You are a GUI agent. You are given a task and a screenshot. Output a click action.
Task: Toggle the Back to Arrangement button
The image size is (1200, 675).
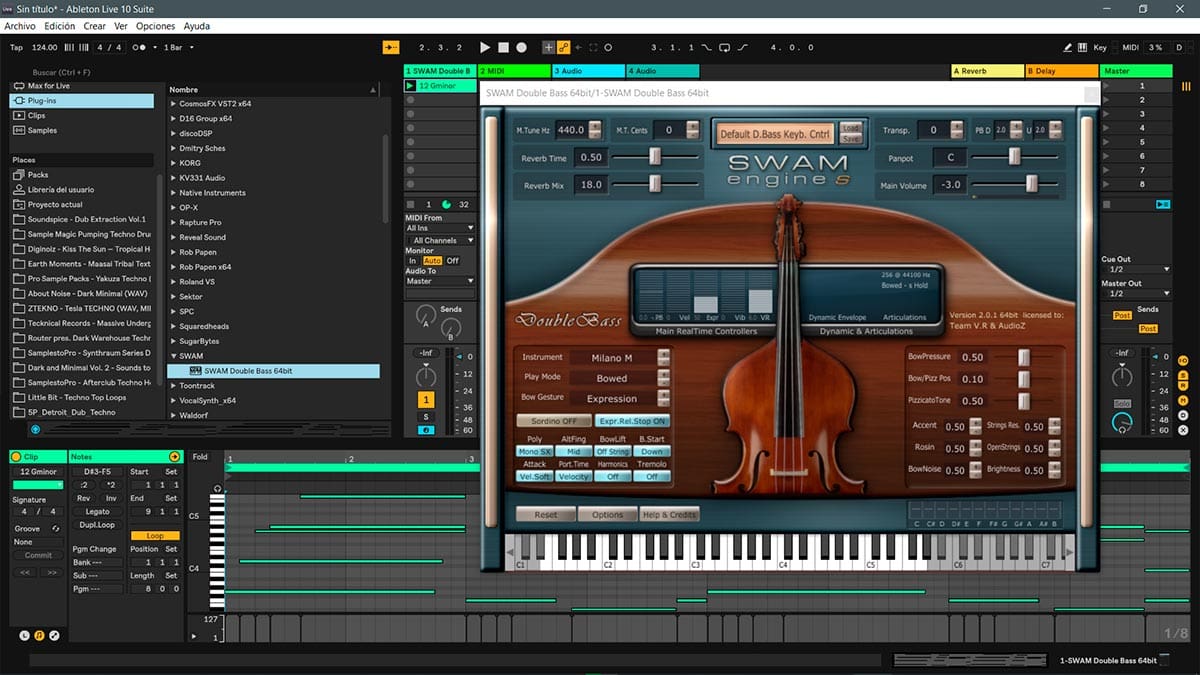1163,203
